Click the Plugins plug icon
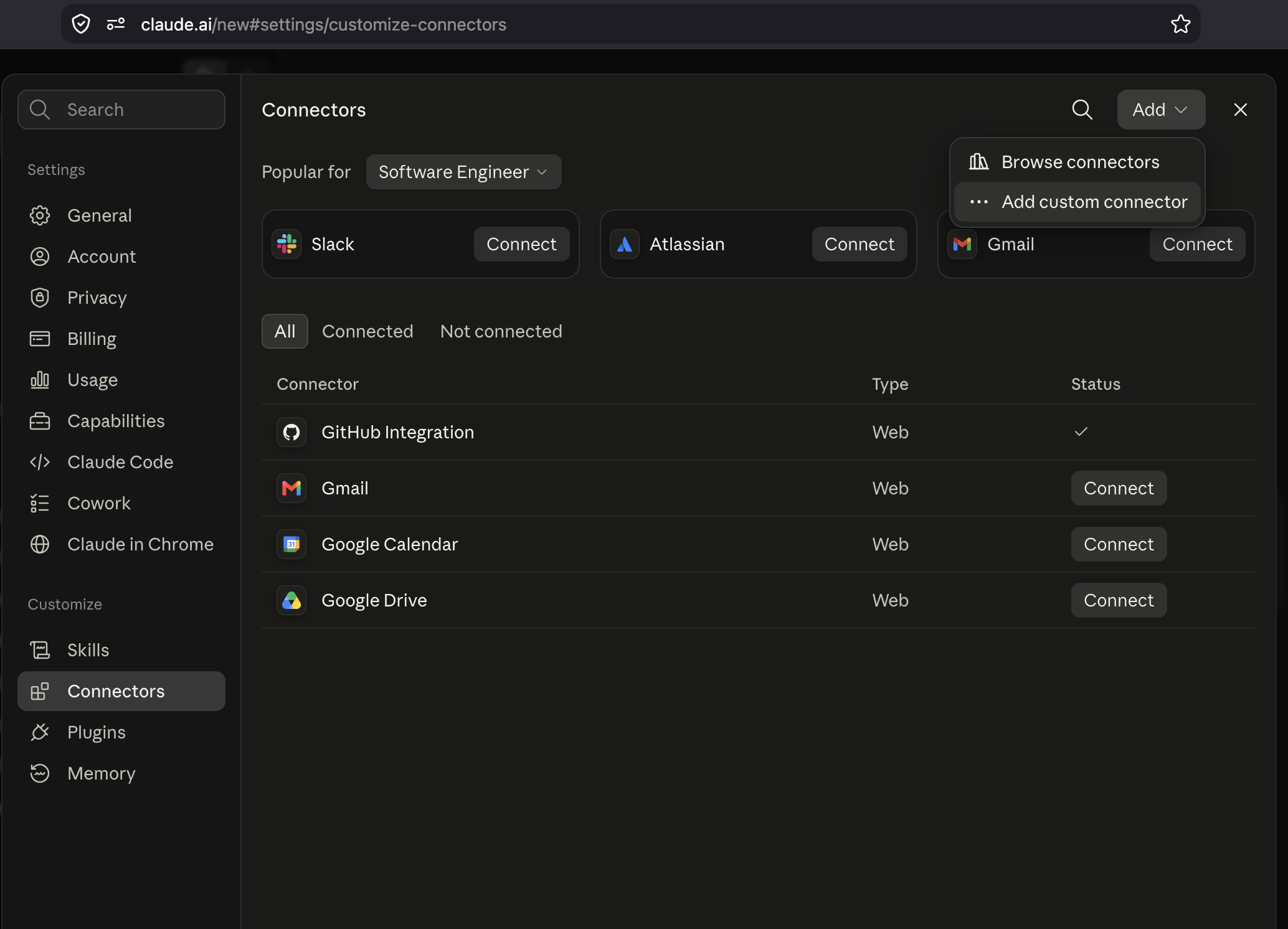Image resolution: width=1288 pixels, height=929 pixels. tap(40, 732)
